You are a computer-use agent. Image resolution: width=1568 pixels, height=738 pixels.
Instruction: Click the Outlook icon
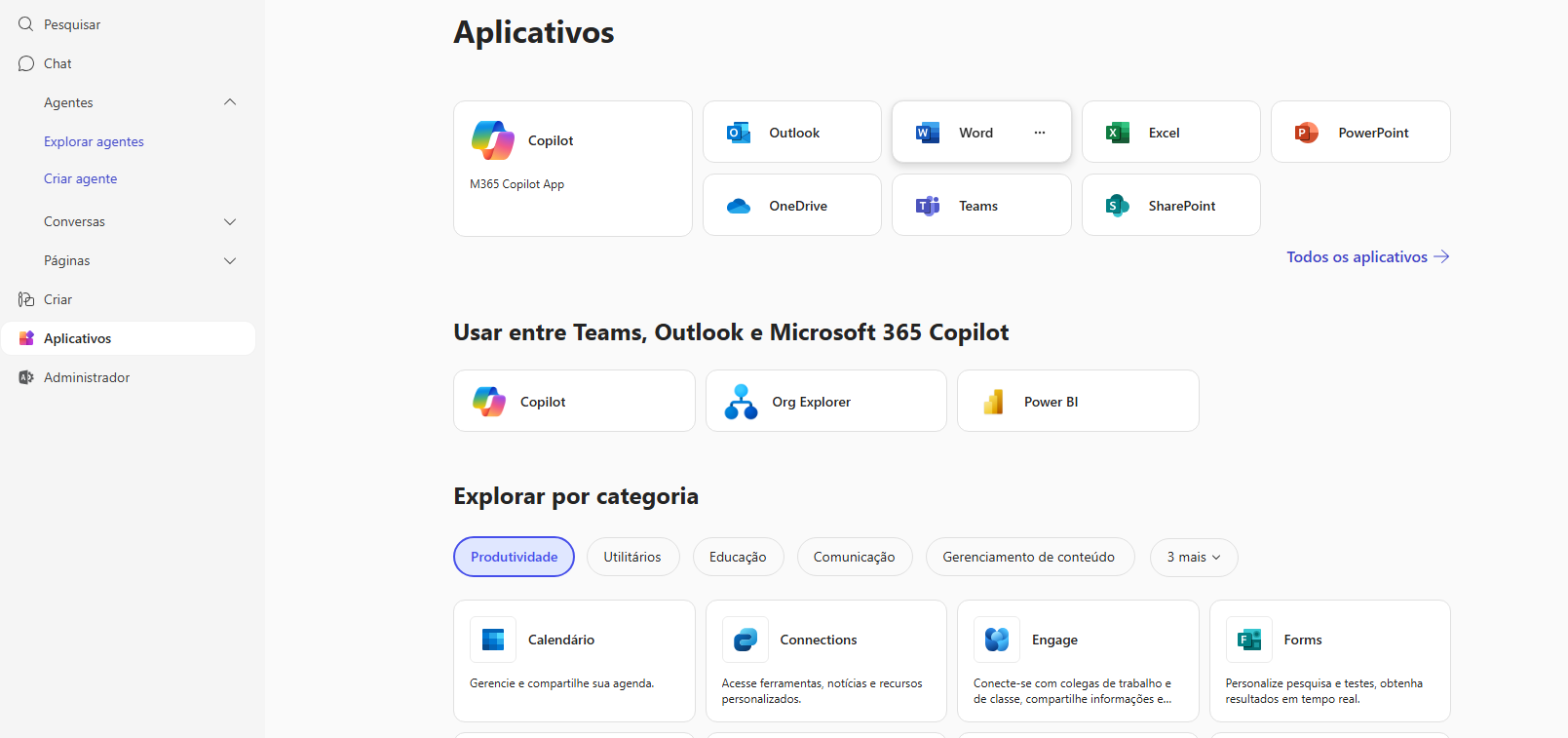739,133
